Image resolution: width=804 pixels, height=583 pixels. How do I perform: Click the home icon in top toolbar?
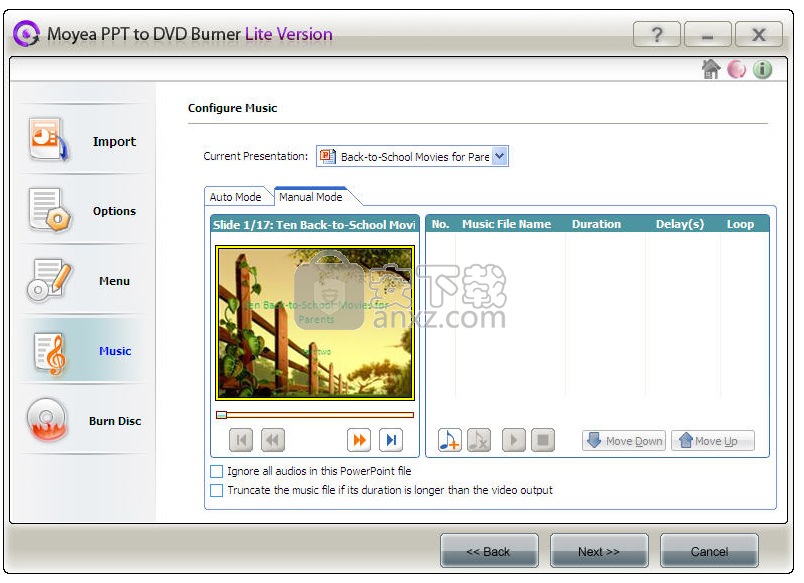(x=711, y=69)
